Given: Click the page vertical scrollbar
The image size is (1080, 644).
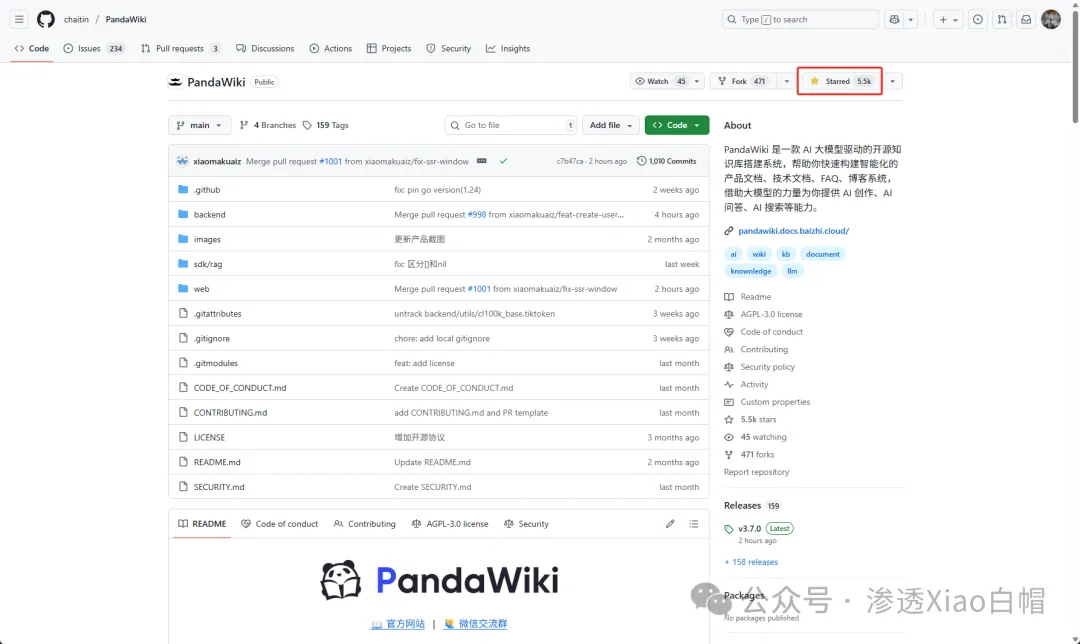Looking at the screenshot, I should tap(1075, 65).
